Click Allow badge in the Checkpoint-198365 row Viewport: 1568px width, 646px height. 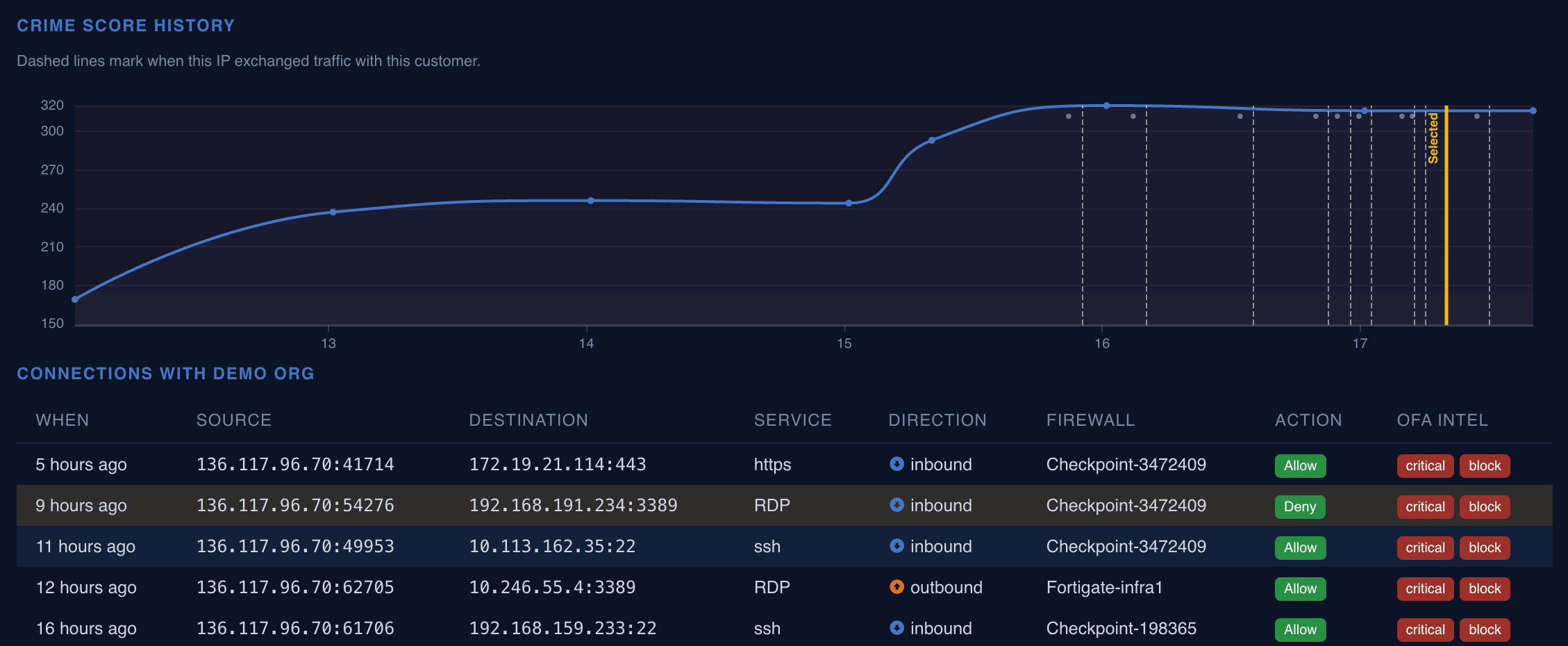[1300, 629]
